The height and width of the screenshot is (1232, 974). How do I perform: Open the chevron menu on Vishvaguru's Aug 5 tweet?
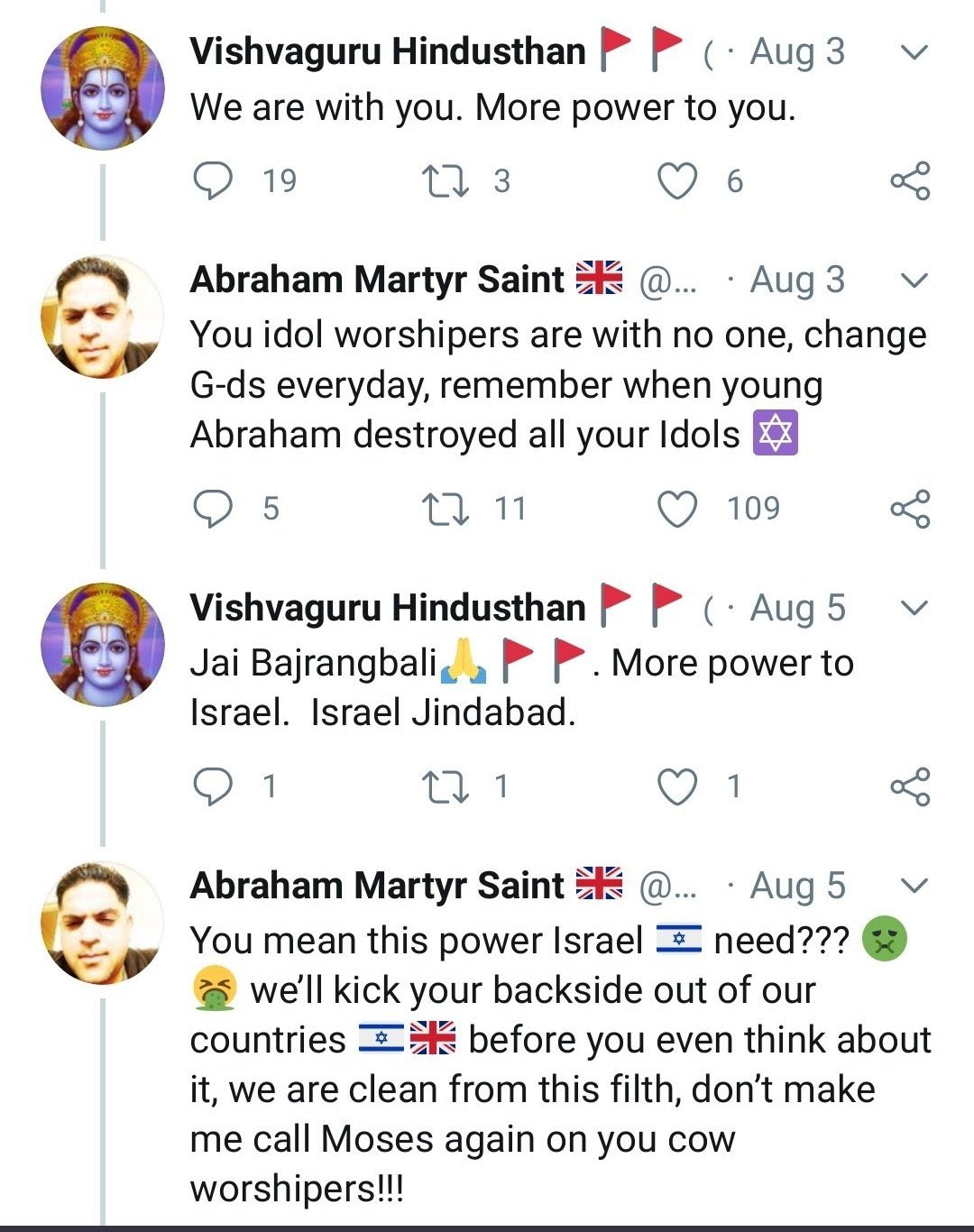[914, 609]
